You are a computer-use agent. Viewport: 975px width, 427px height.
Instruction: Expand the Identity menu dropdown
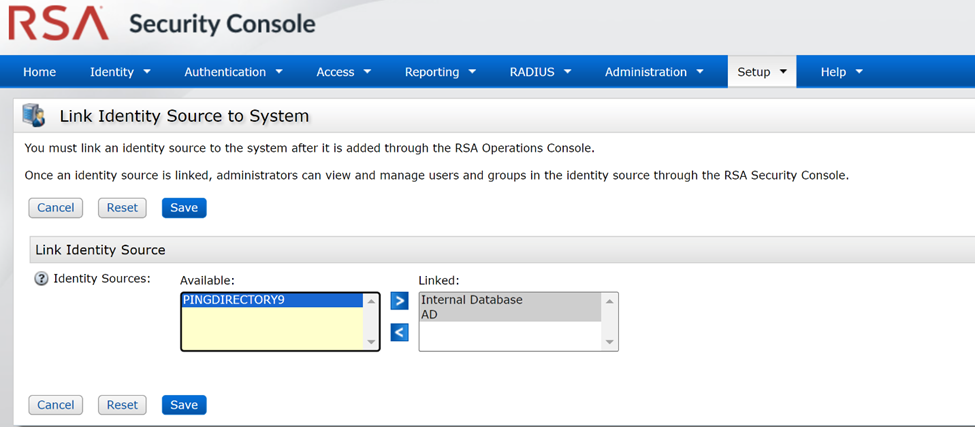(x=120, y=72)
